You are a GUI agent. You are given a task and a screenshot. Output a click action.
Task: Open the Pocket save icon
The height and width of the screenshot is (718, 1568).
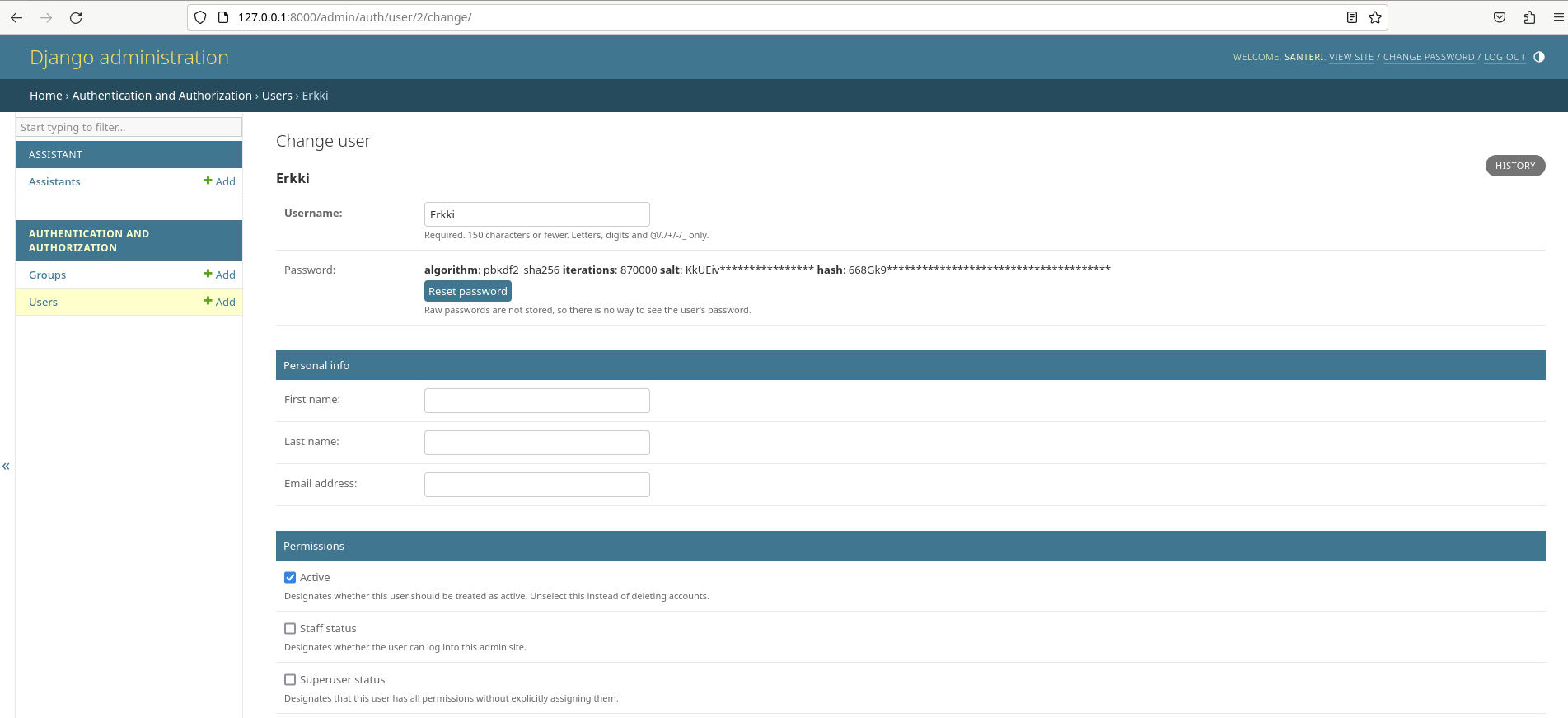click(1500, 17)
